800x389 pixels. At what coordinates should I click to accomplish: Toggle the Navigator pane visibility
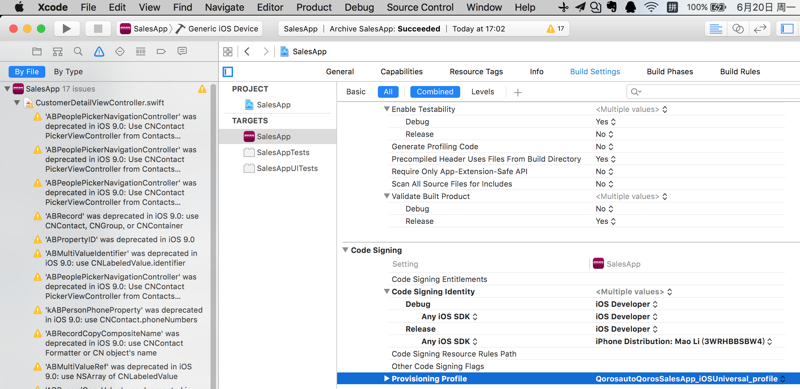(x=788, y=29)
